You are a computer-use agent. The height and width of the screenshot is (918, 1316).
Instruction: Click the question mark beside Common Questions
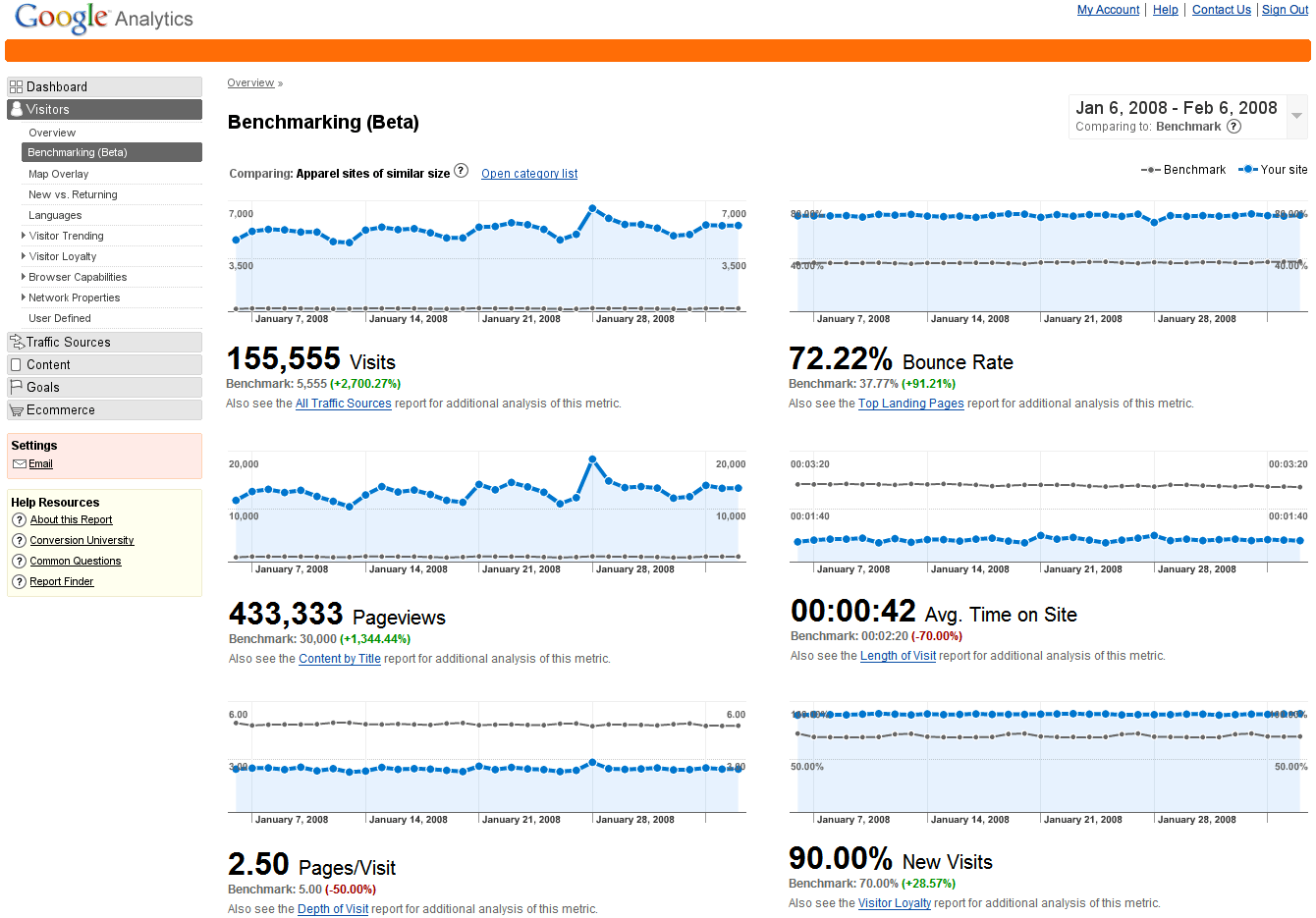(19, 562)
